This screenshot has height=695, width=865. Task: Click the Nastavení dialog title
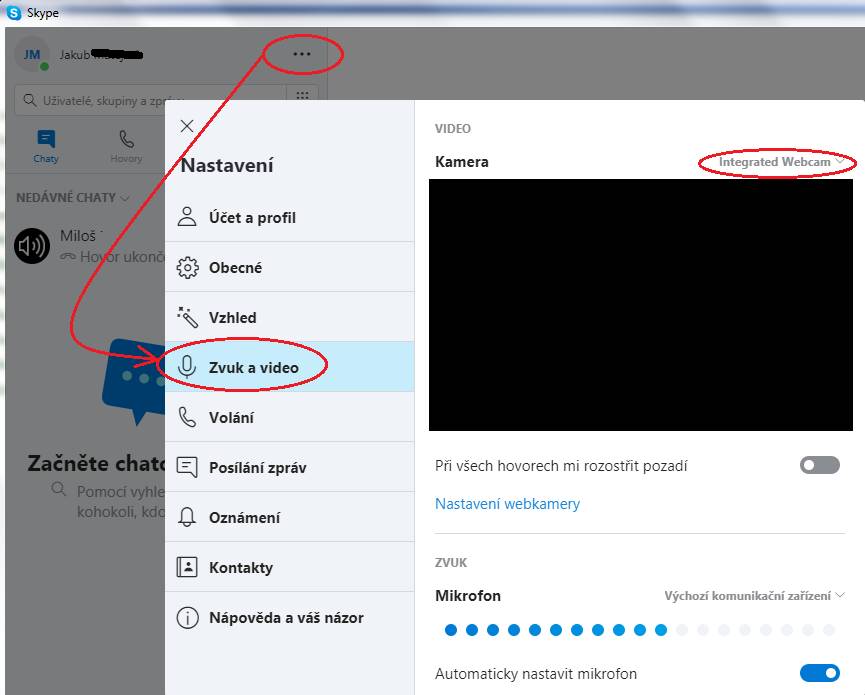(227, 165)
